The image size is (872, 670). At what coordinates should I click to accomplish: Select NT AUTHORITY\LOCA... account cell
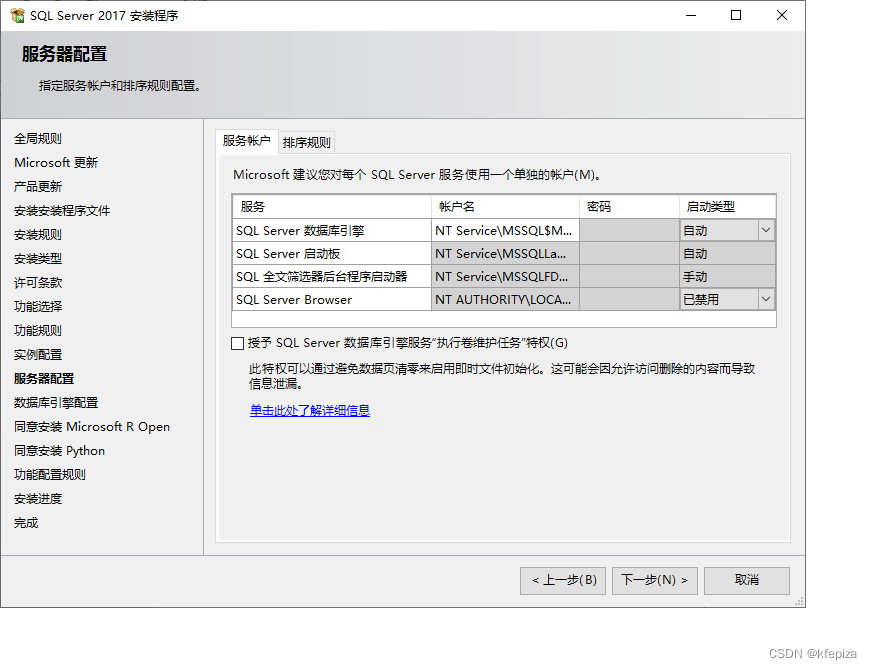[505, 299]
